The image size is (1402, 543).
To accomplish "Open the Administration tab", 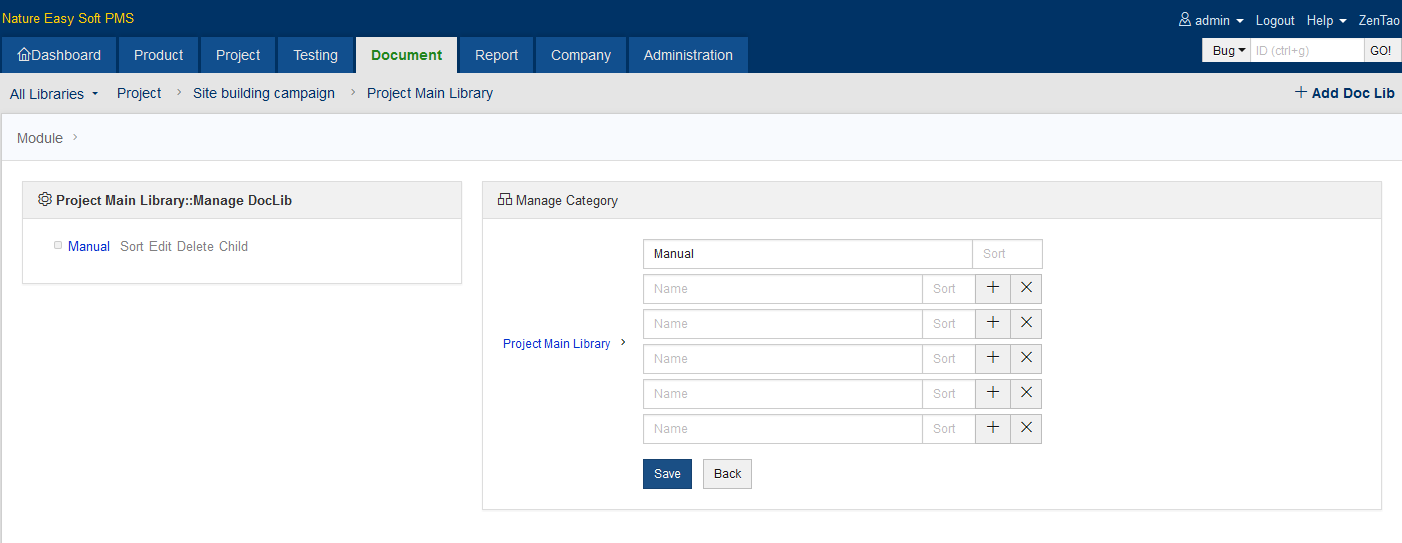I will click(688, 55).
